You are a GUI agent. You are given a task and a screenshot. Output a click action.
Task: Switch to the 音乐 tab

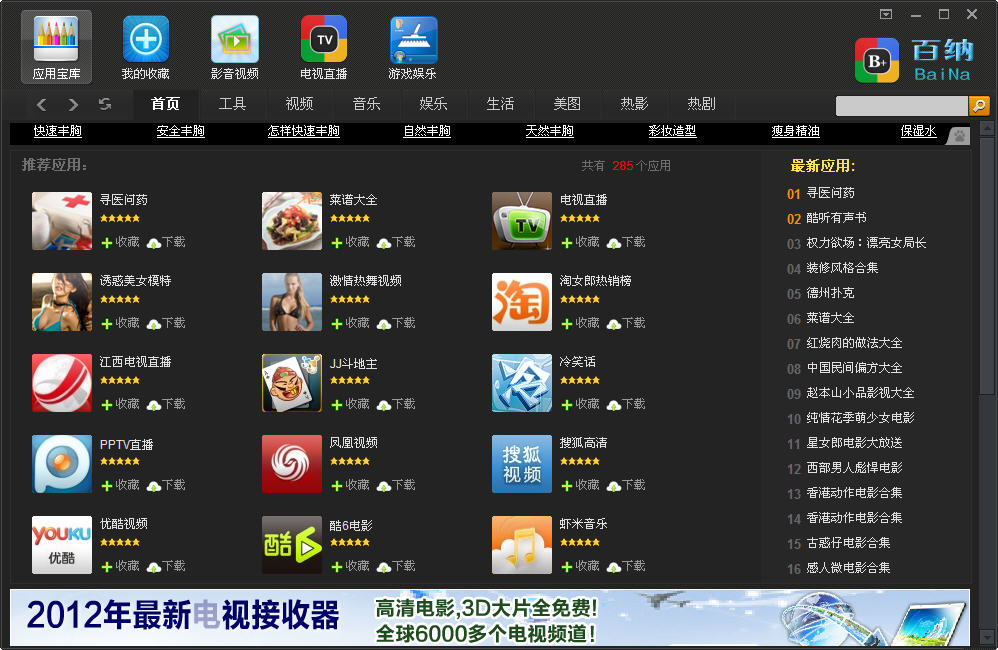click(x=367, y=104)
